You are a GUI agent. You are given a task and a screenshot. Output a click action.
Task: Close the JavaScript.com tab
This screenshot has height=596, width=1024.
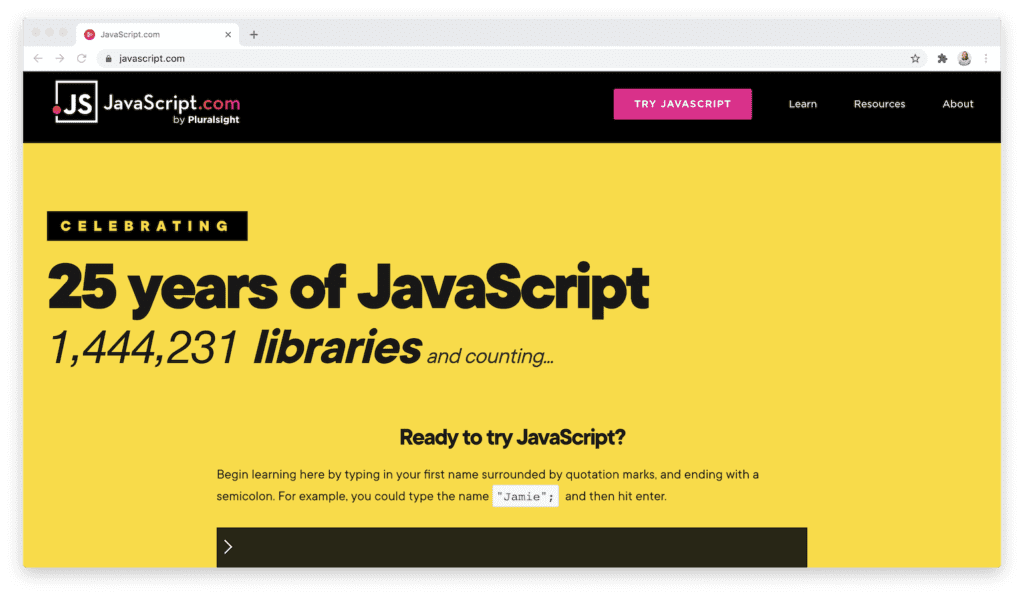[x=228, y=35]
